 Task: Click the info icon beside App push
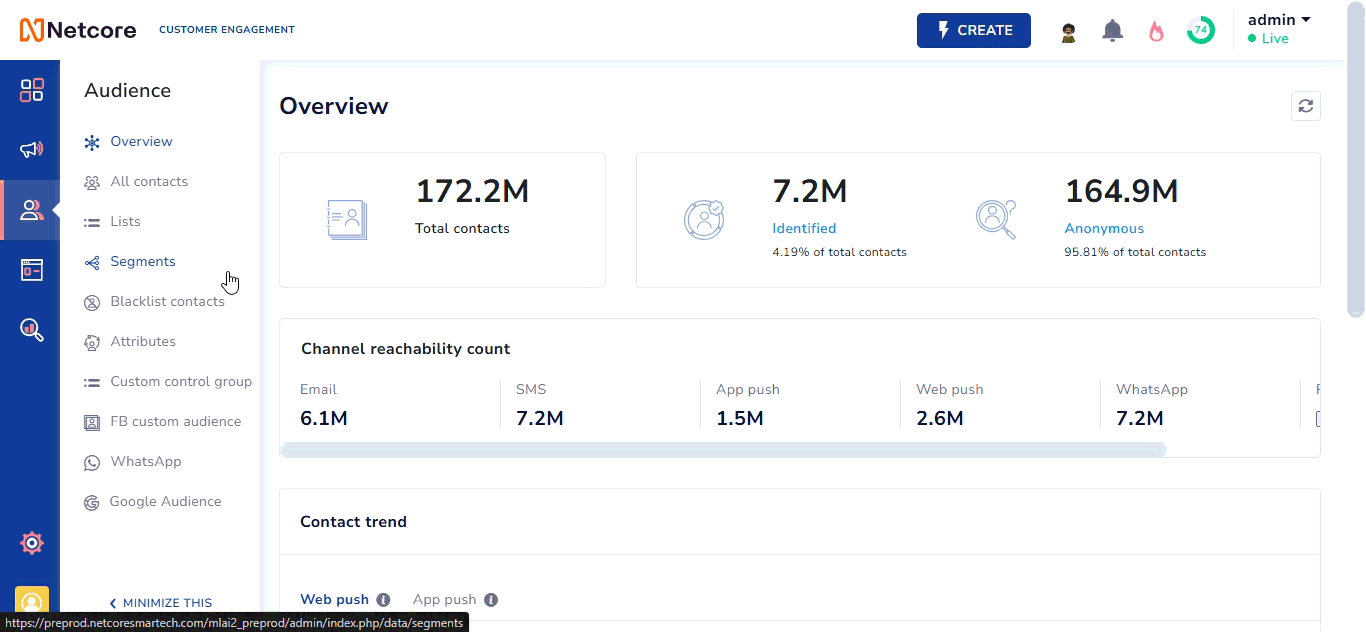pyautogui.click(x=491, y=600)
